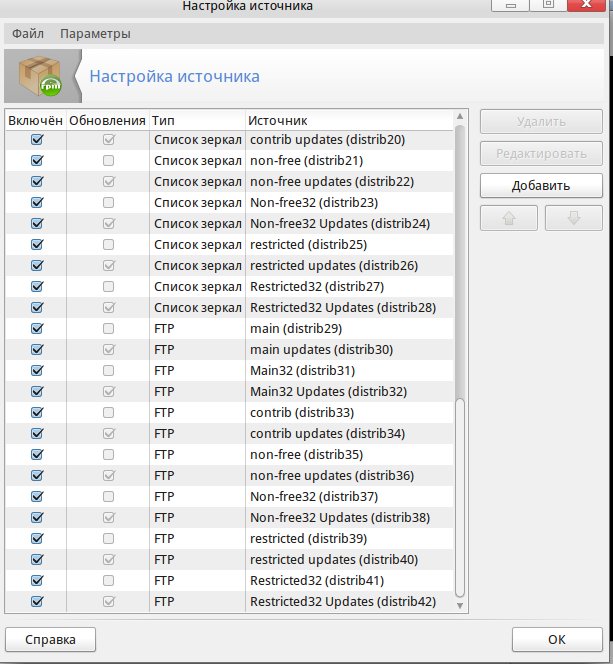This screenshot has width=613, height=664.
Task: Click the rpm package box icon
Action: pyautogui.click(x=40, y=76)
